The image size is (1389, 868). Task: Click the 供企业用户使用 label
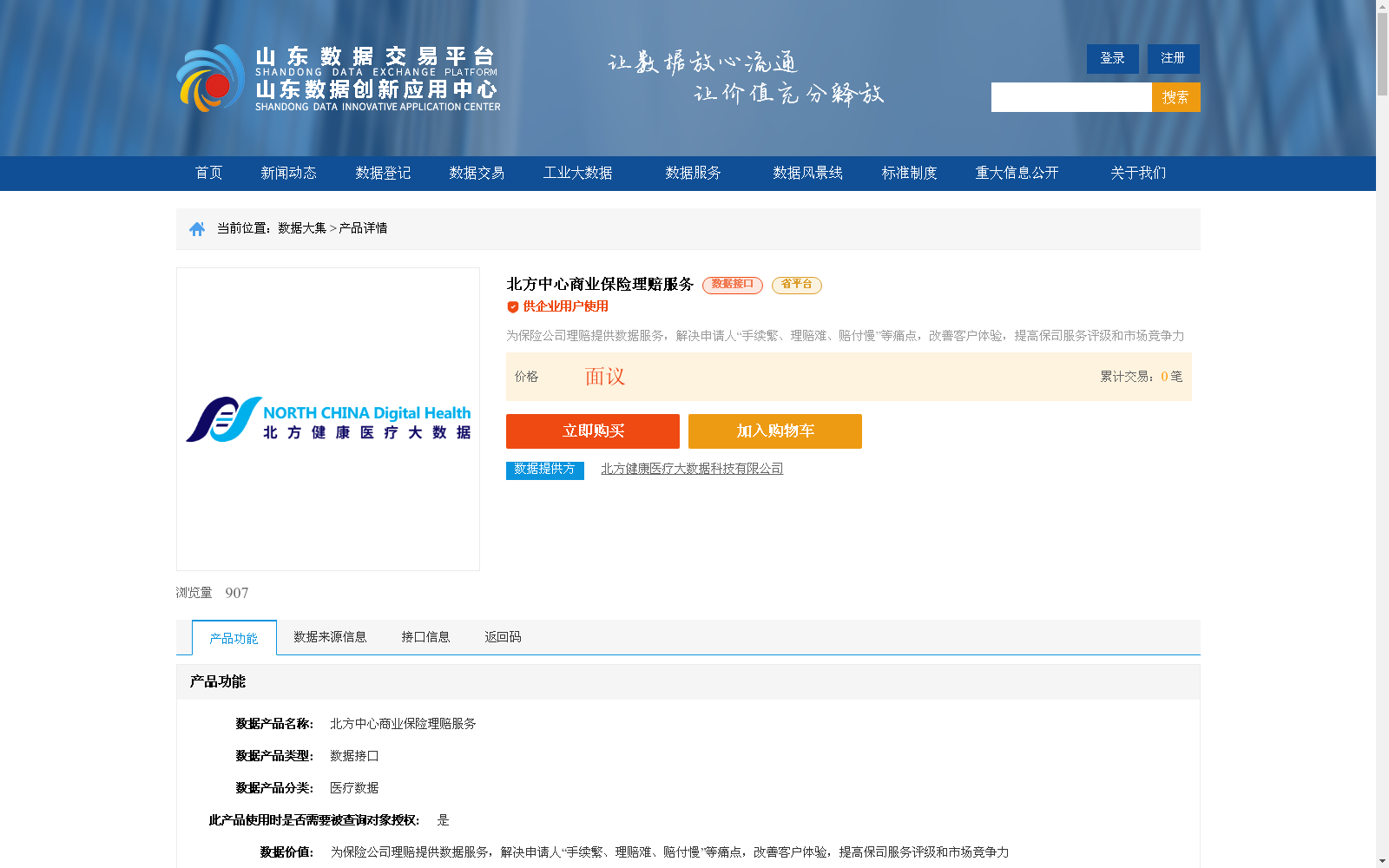coord(566,306)
